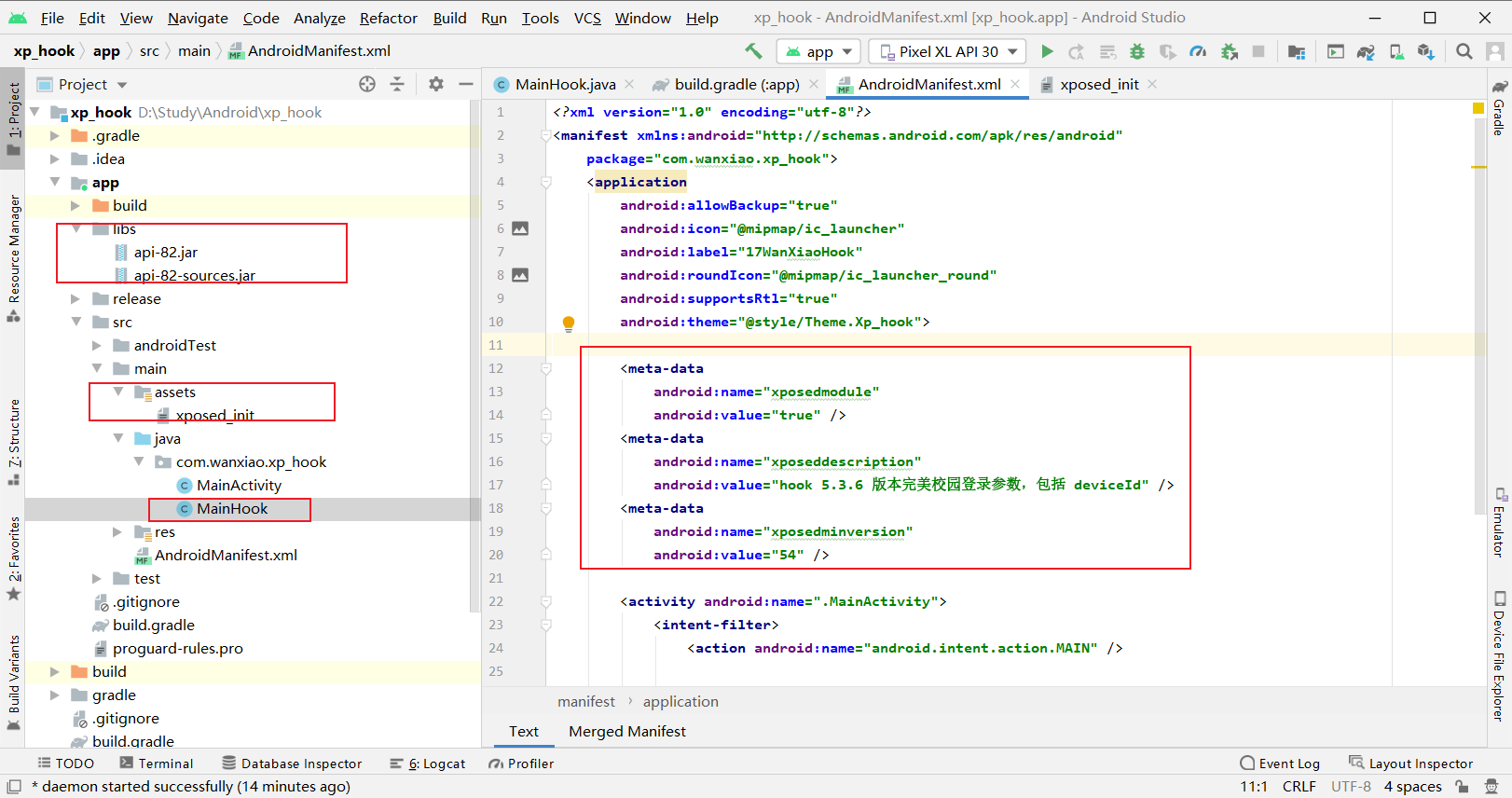Sync Project with Gradle Files icon

(1366, 51)
